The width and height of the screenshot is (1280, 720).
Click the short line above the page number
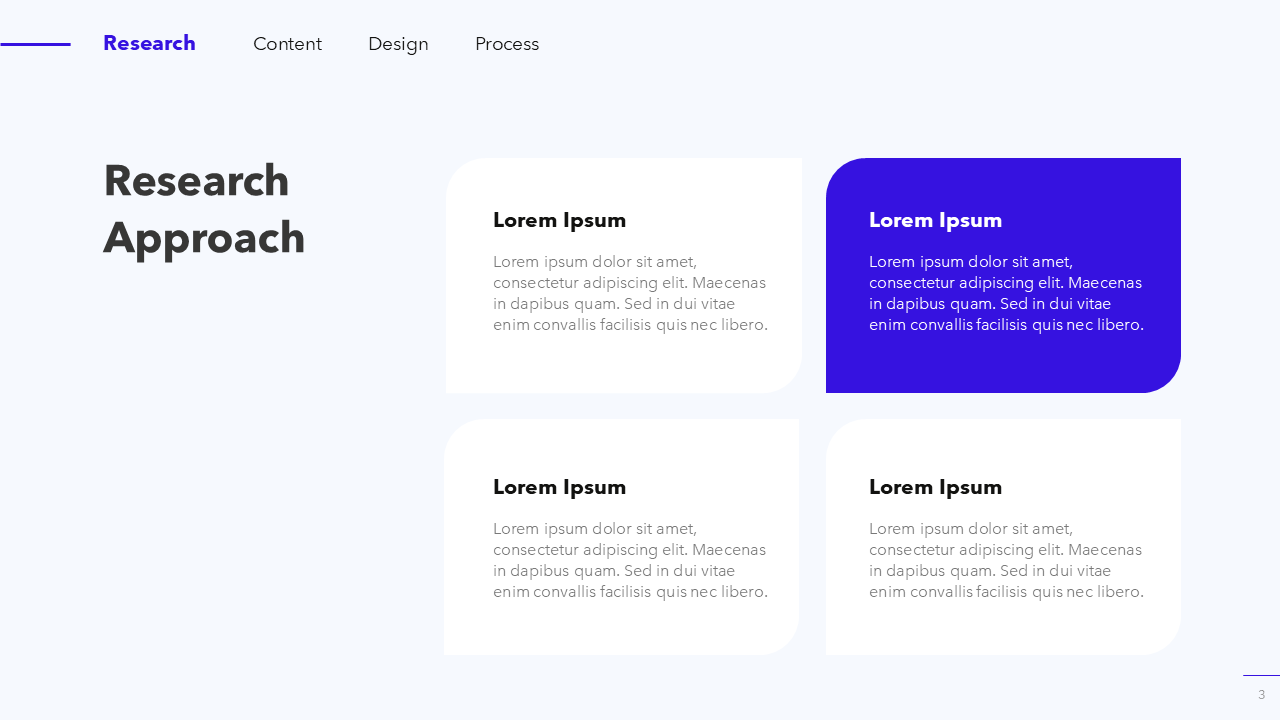pos(1261,675)
